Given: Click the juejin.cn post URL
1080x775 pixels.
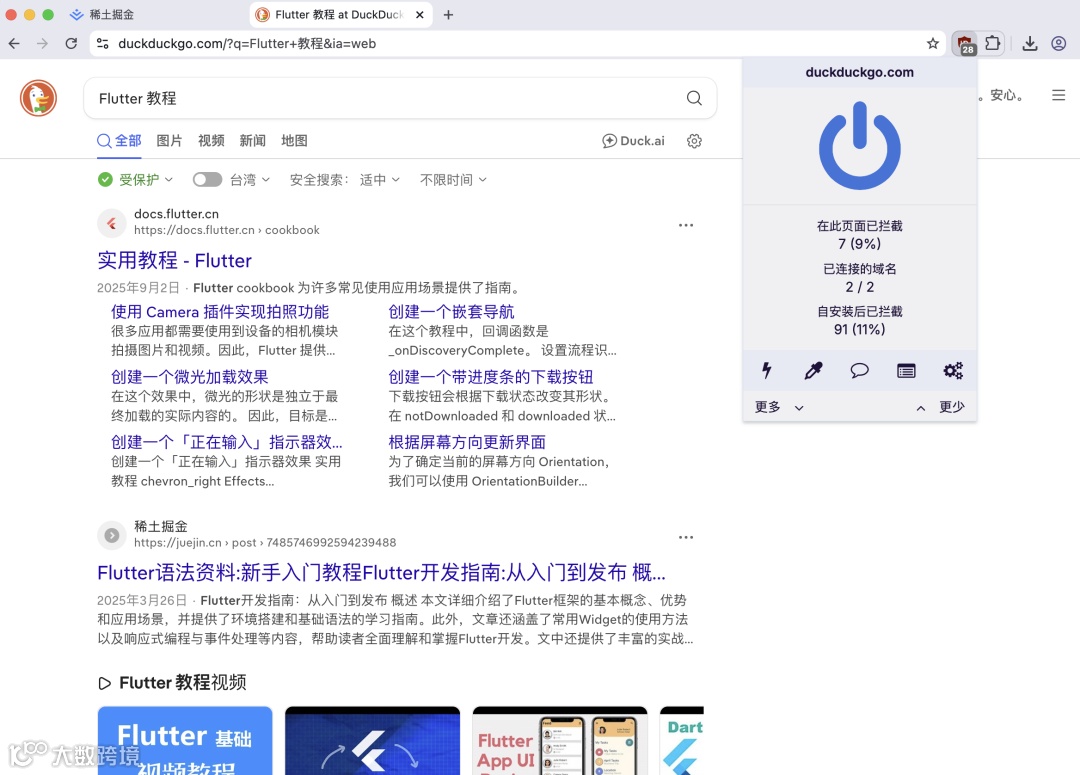Looking at the screenshot, I should pos(265,543).
